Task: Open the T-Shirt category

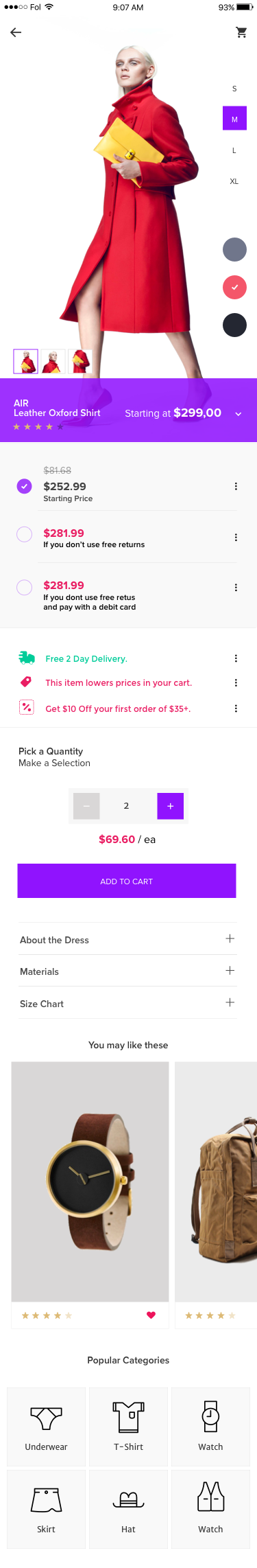Action: (x=128, y=1426)
